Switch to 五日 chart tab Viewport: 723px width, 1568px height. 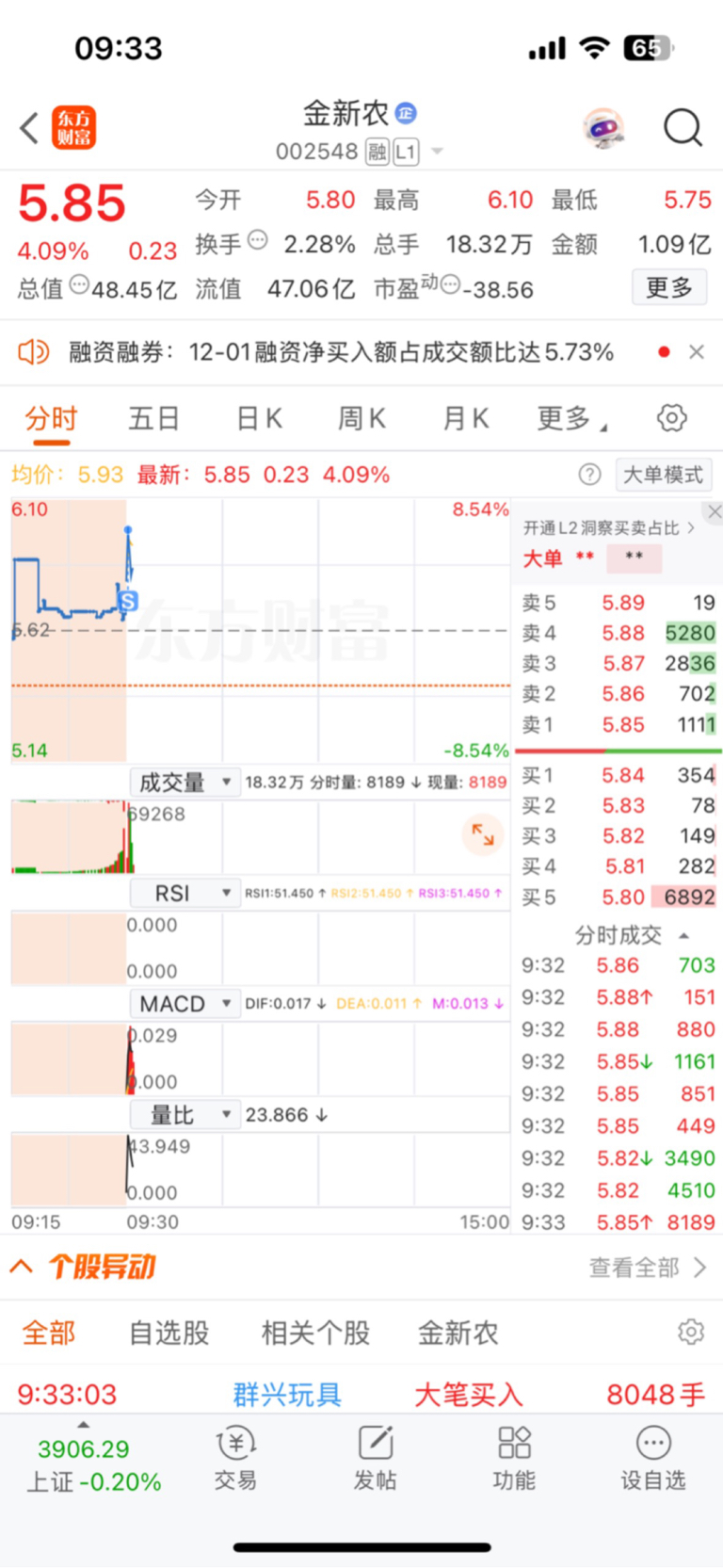(154, 418)
